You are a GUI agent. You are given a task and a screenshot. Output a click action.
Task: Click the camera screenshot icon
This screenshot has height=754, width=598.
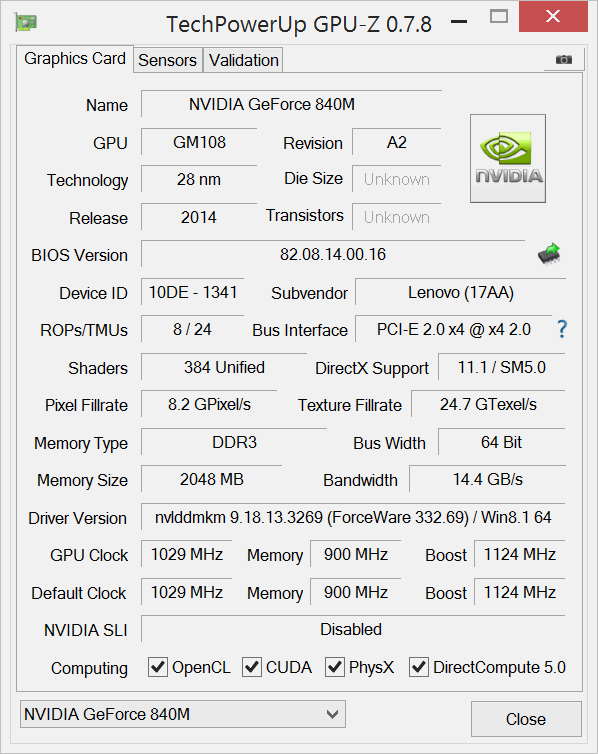564,60
